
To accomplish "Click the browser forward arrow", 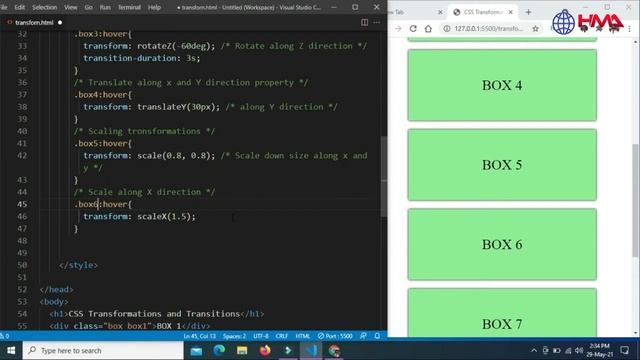I will coord(398,29).
